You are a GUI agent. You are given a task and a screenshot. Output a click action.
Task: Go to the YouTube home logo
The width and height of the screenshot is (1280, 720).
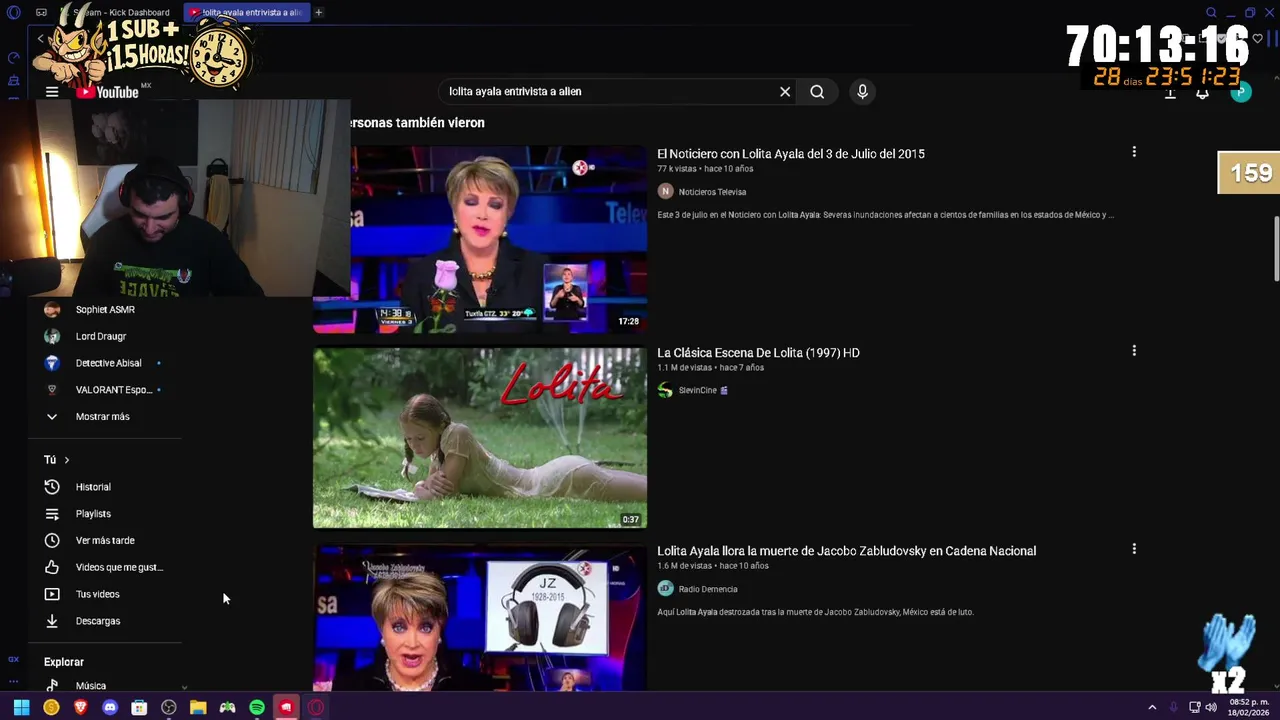(108, 92)
